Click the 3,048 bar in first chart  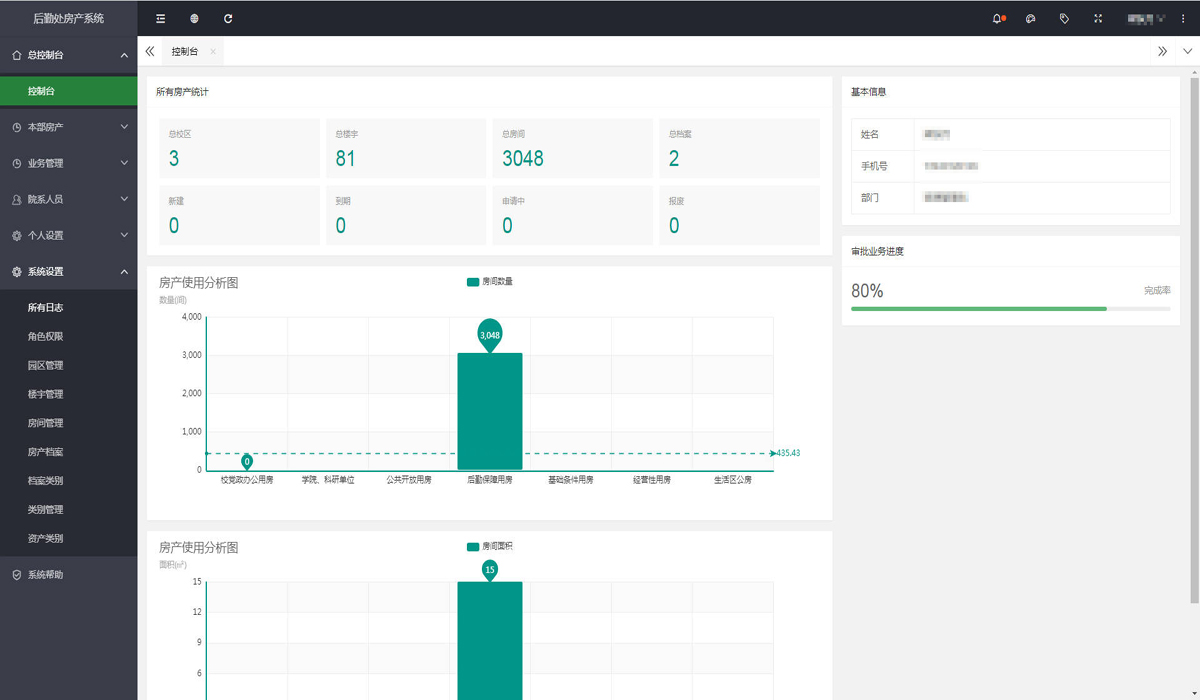coord(490,411)
